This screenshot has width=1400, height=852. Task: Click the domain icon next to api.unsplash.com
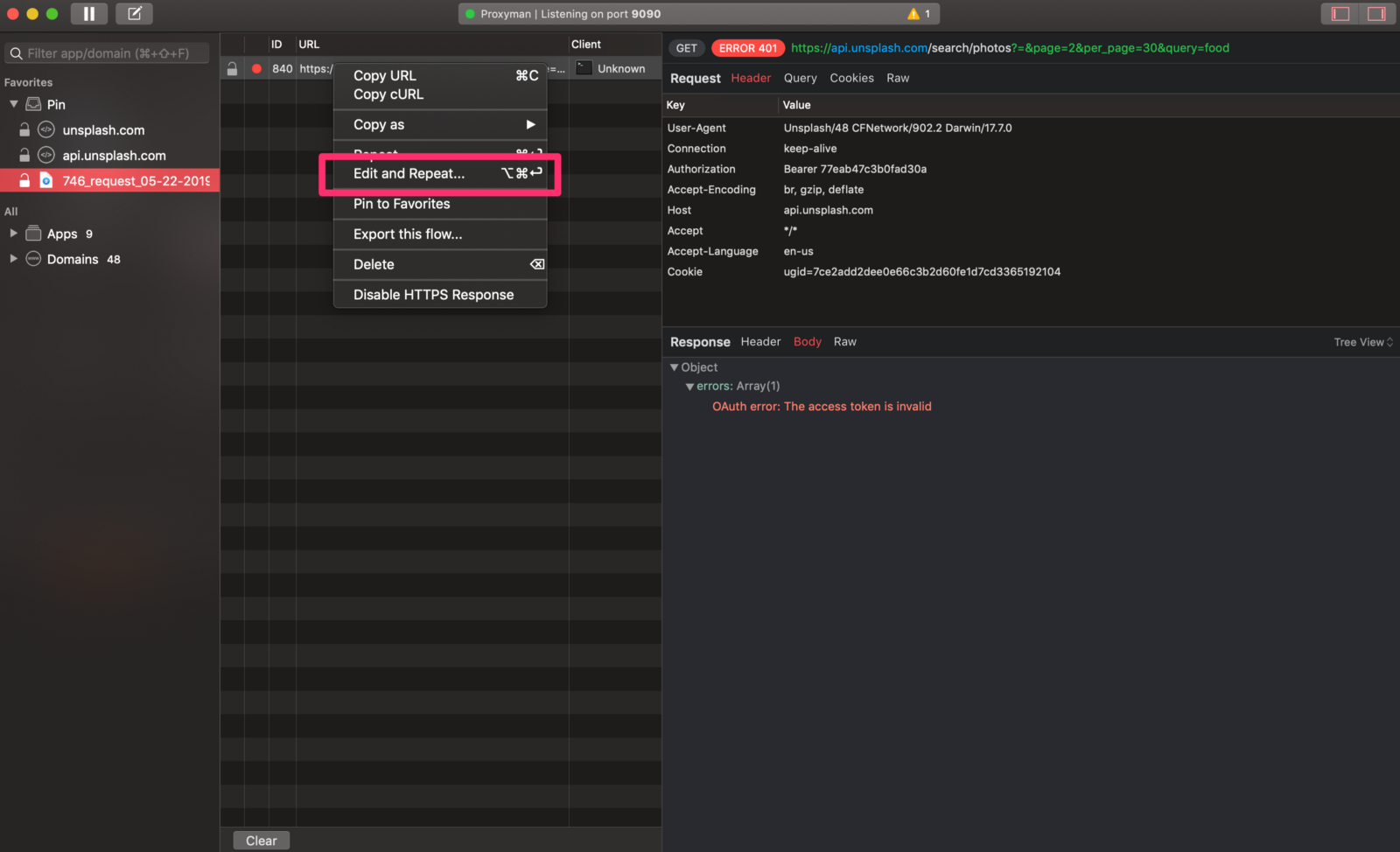(x=46, y=155)
